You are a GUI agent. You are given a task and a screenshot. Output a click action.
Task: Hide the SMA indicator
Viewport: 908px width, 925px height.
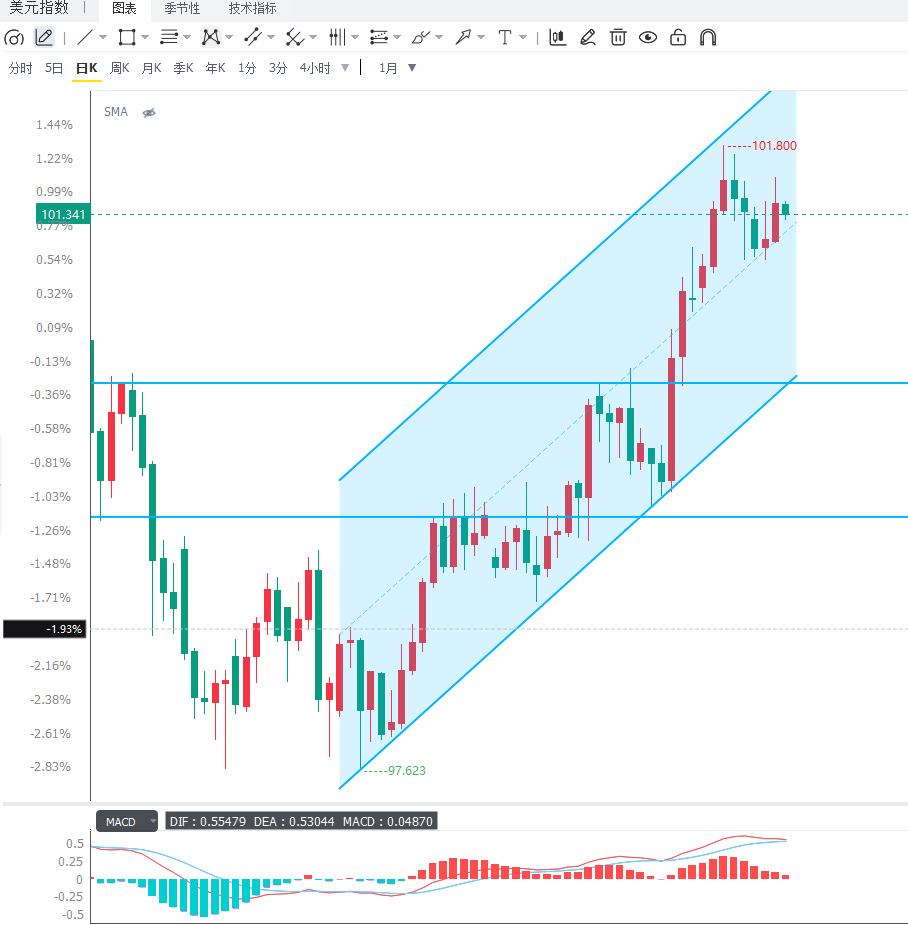point(149,113)
